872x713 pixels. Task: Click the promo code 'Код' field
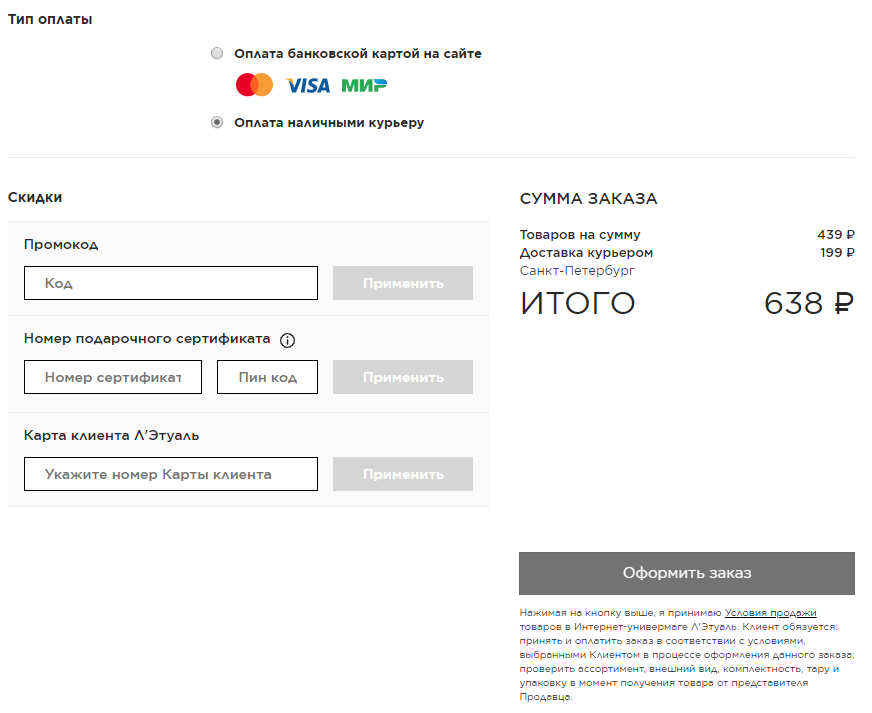point(171,283)
